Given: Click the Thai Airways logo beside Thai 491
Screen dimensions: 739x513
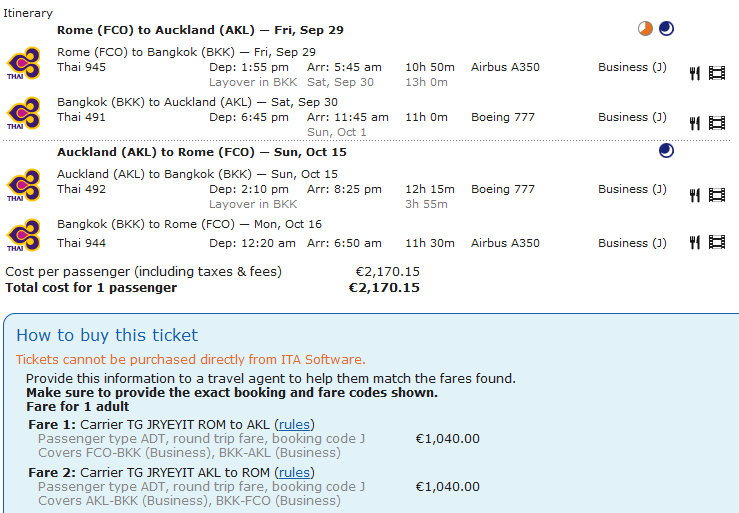Looking at the screenshot, I should click(23, 112).
